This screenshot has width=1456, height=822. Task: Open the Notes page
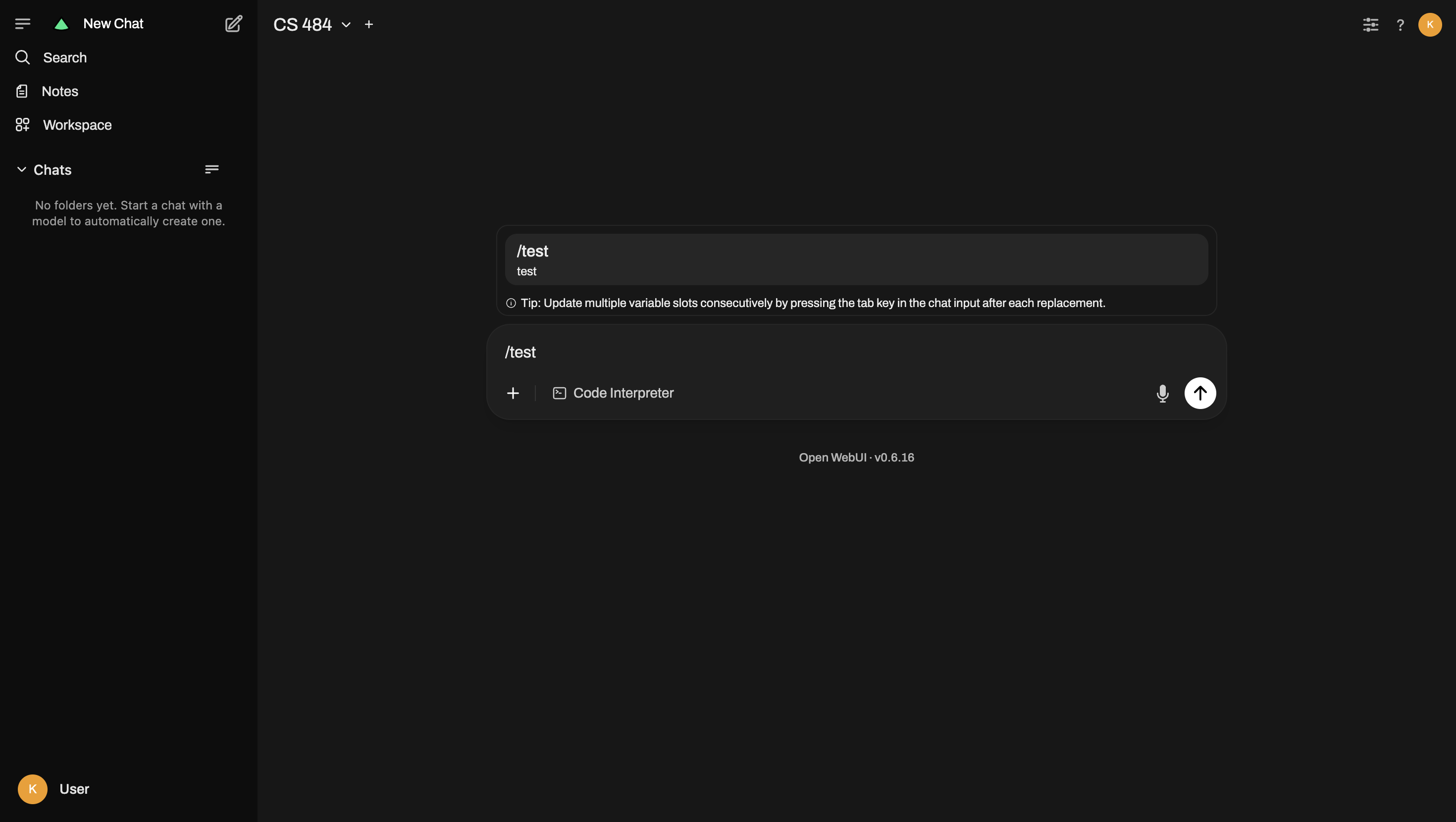pyautogui.click(x=59, y=91)
